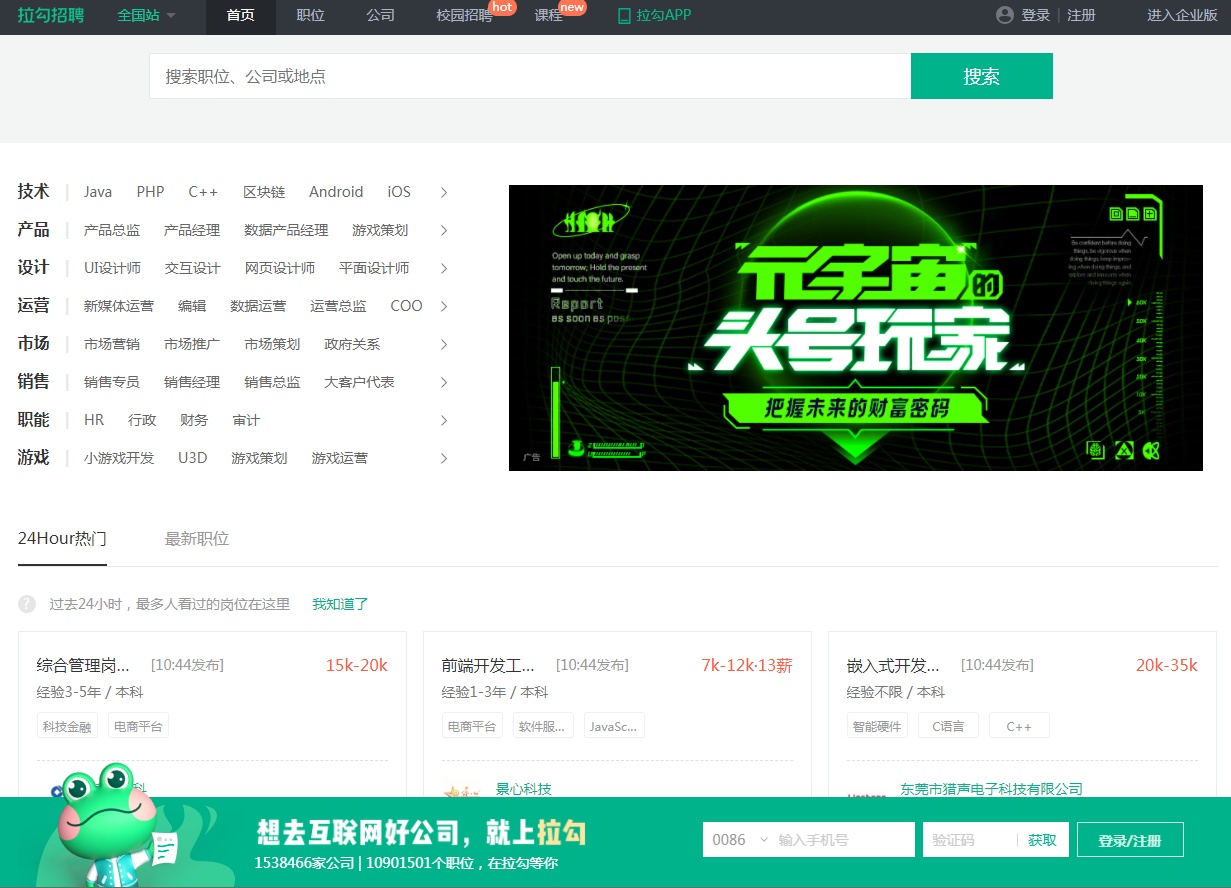Dismiss the tip via 我知道了 link
1231x888 pixels.
click(340, 604)
